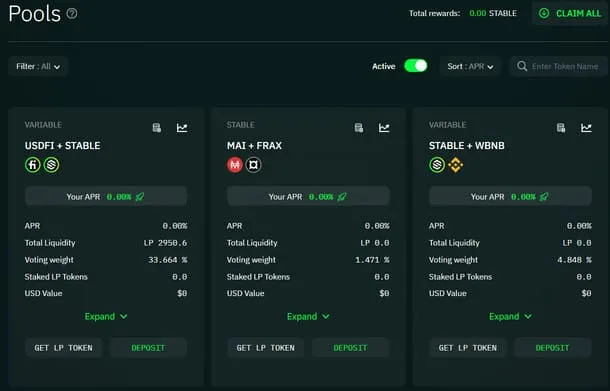
Task: Click the MAI token logo
Action: (x=235, y=165)
